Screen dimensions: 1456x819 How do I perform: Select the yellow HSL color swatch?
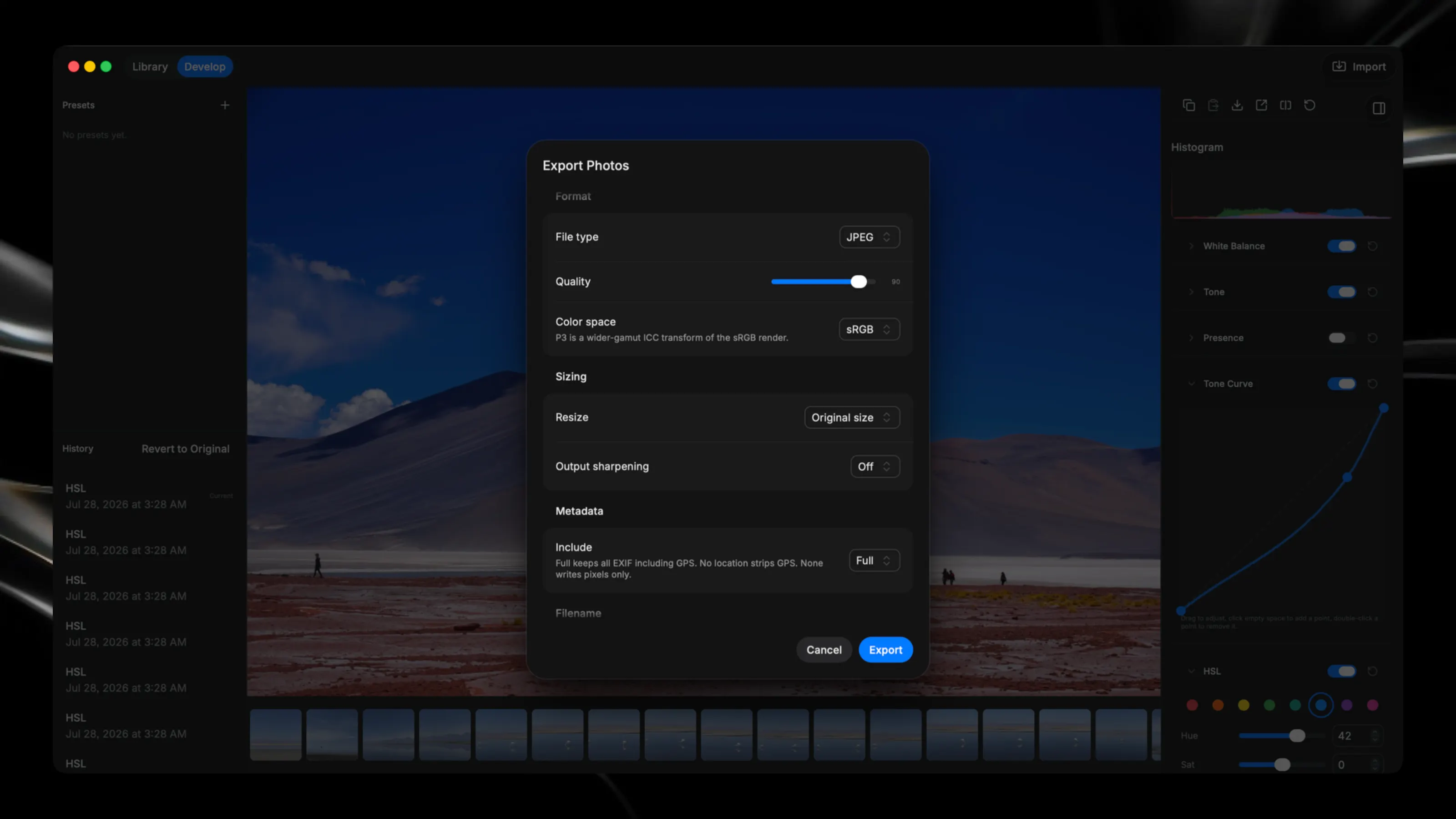[x=1244, y=705]
